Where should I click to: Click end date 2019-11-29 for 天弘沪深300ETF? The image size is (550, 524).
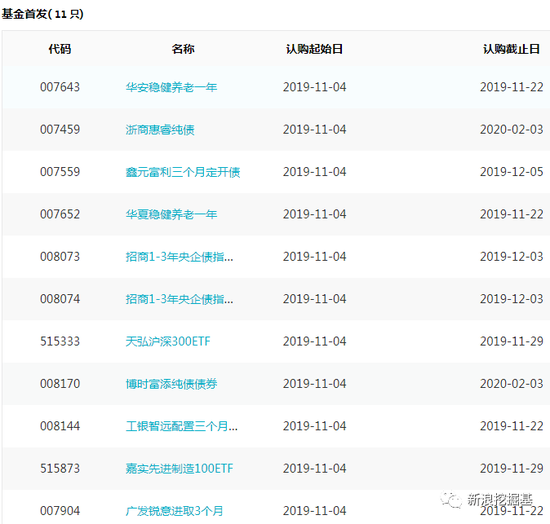511,341
